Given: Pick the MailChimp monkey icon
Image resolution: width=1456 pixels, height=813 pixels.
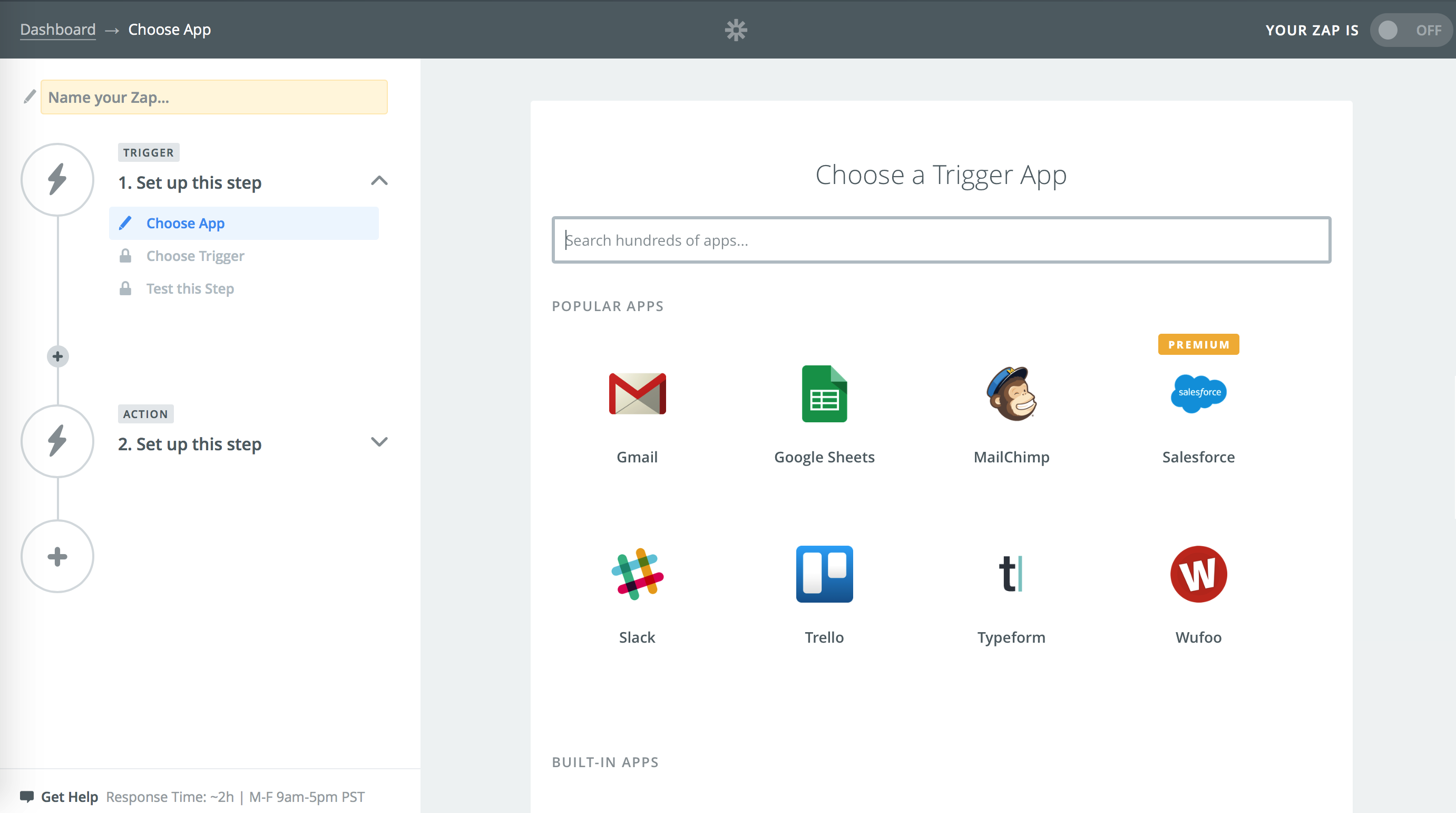Looking at the screenshot, I should [1011, 393].
